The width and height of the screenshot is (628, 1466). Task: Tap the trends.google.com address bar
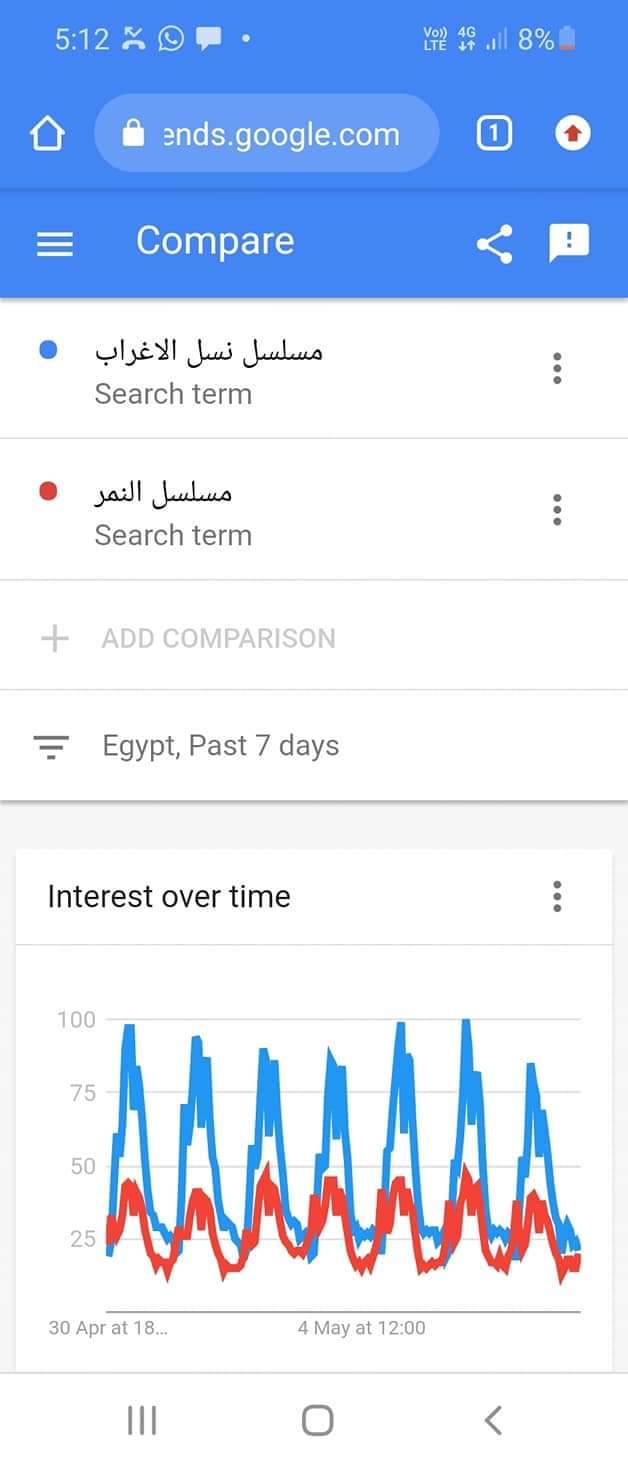click(x=266, y=134)
